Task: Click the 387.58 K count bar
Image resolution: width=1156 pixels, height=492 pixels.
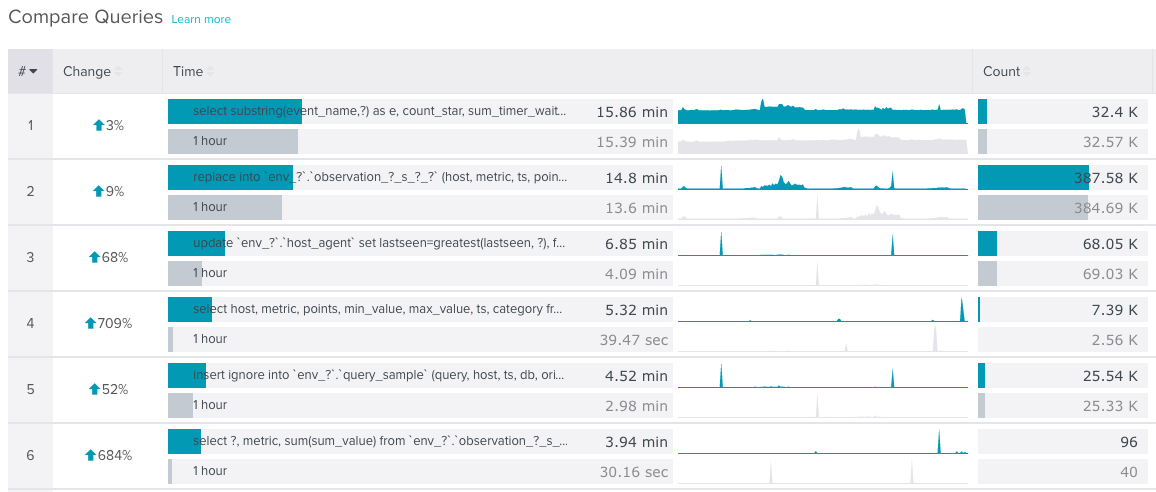Action: click(x=1033, y=177)
